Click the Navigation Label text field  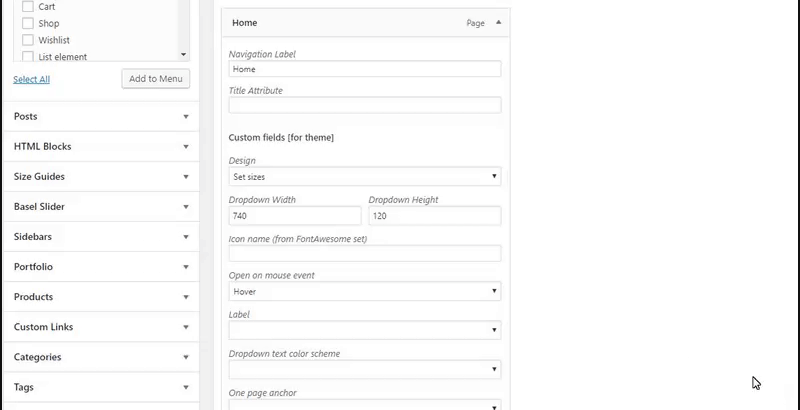[x=365, y=70]
